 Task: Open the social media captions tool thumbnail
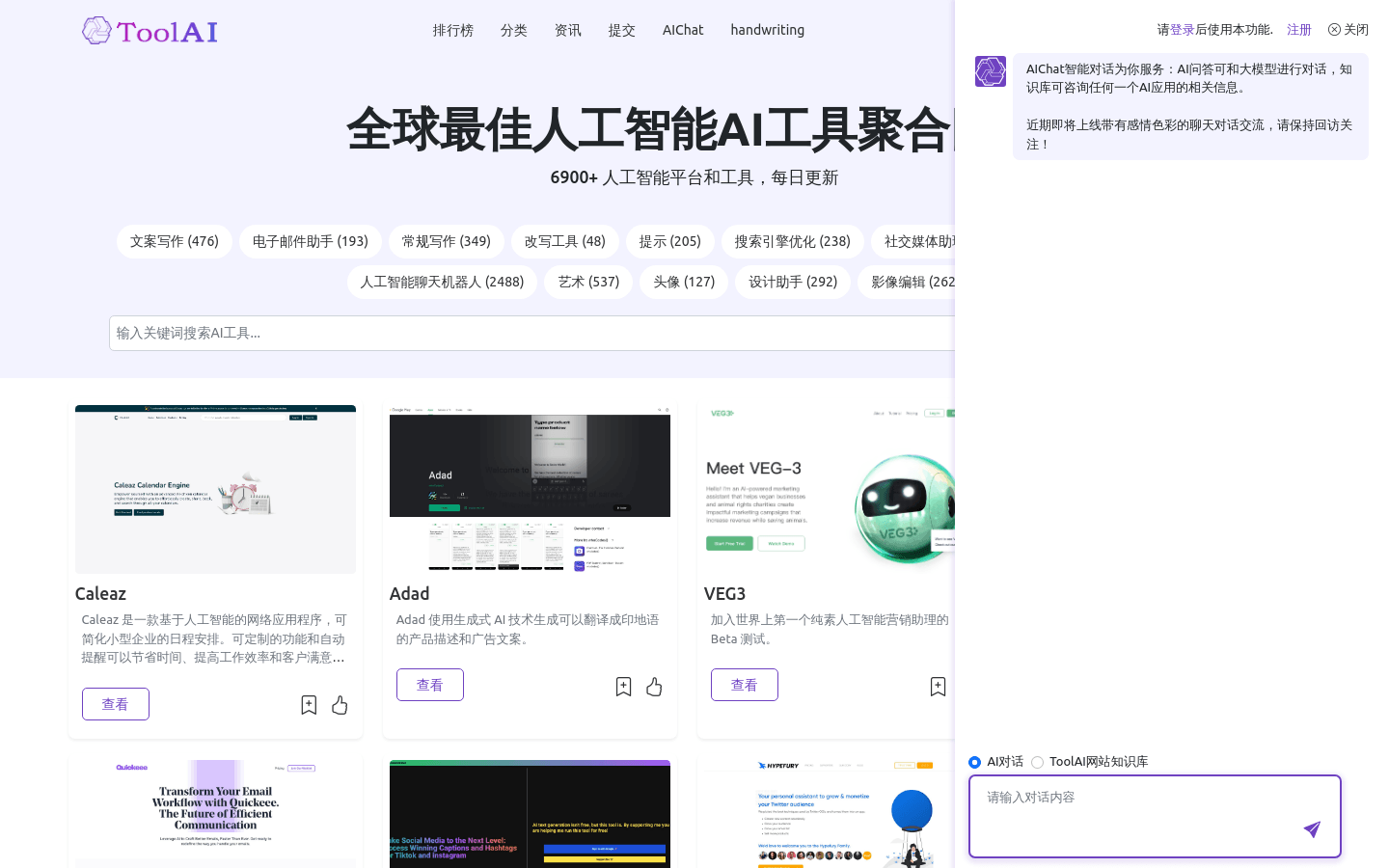click(530, 814)
